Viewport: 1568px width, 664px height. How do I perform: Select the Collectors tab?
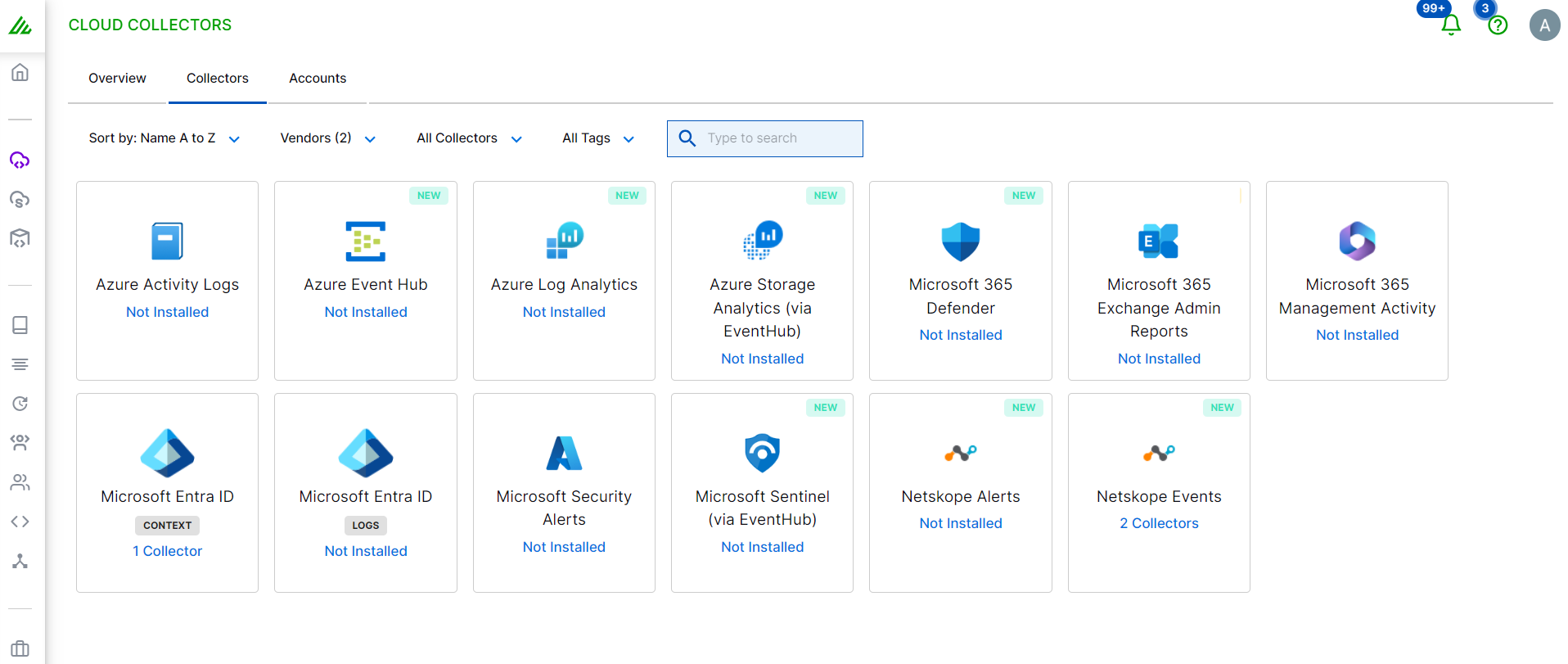218,79
